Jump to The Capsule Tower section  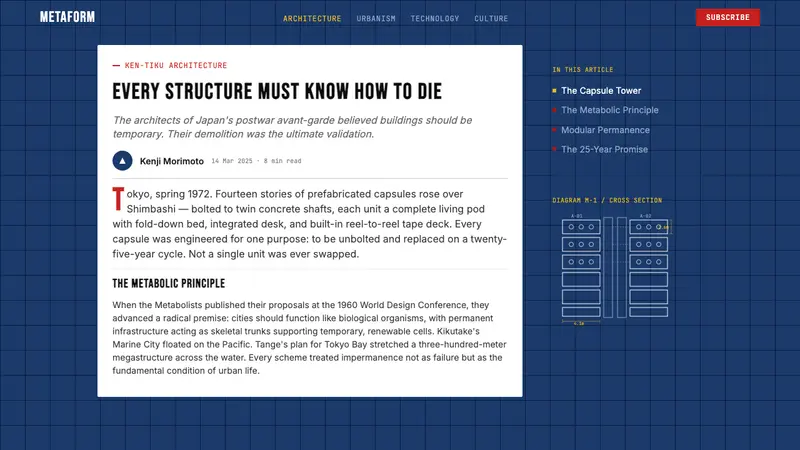[x=601, y=91]
